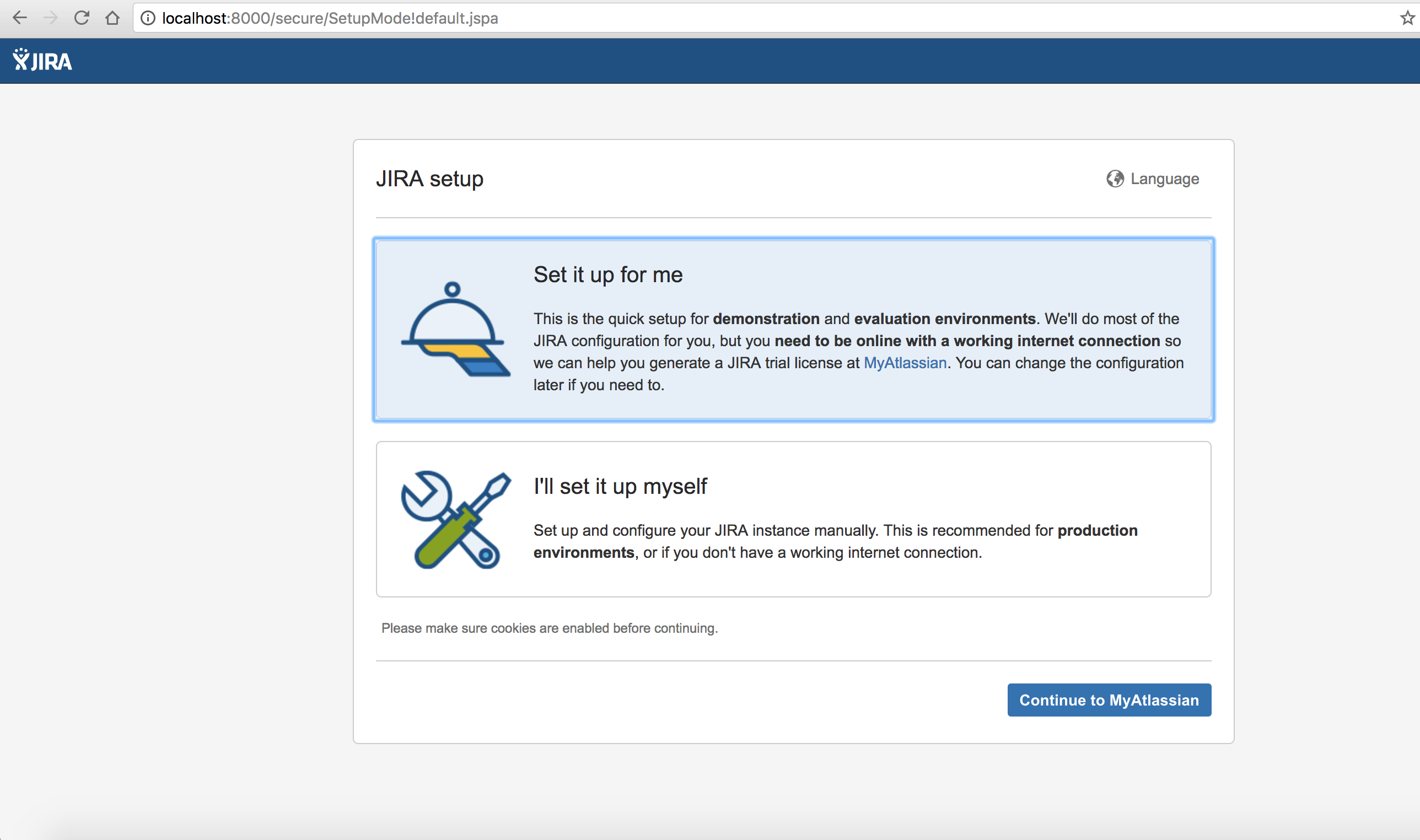Go to the browser home page icon
Image resolution: width=1420 pixels, height=840 pixels.
tap(112, 18)
